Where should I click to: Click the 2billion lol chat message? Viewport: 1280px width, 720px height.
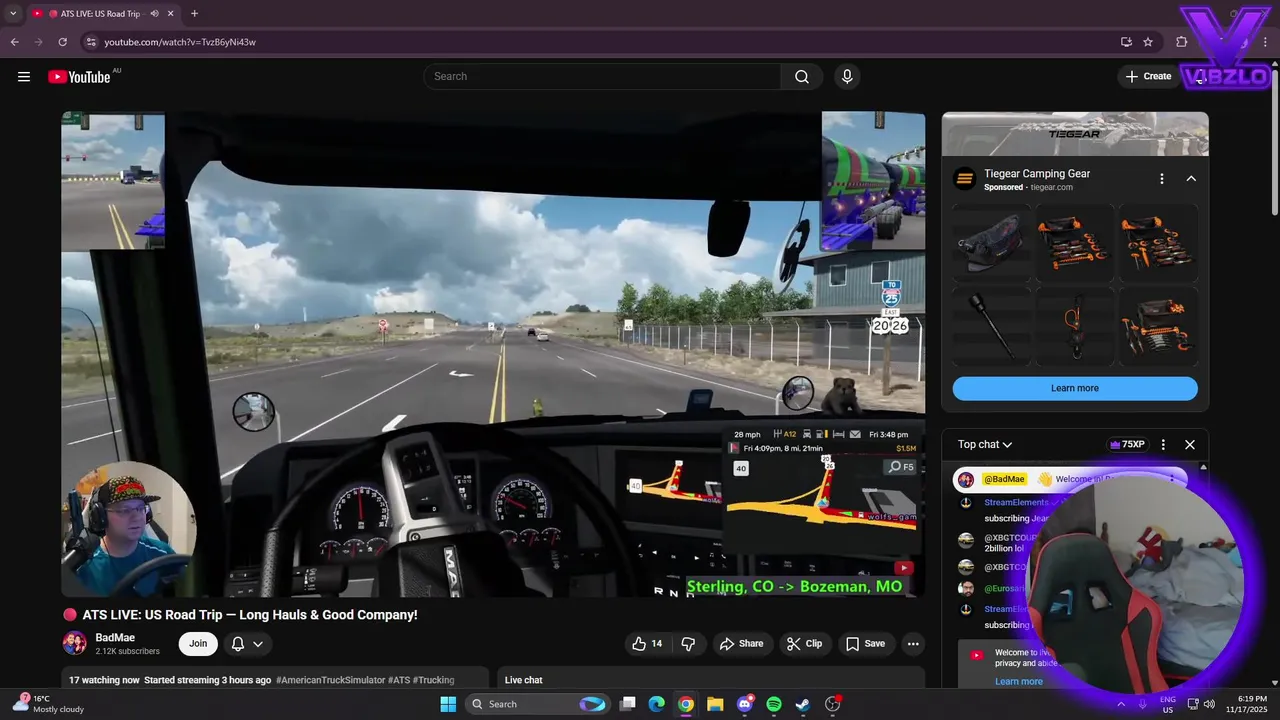[x=1005, y=549]
